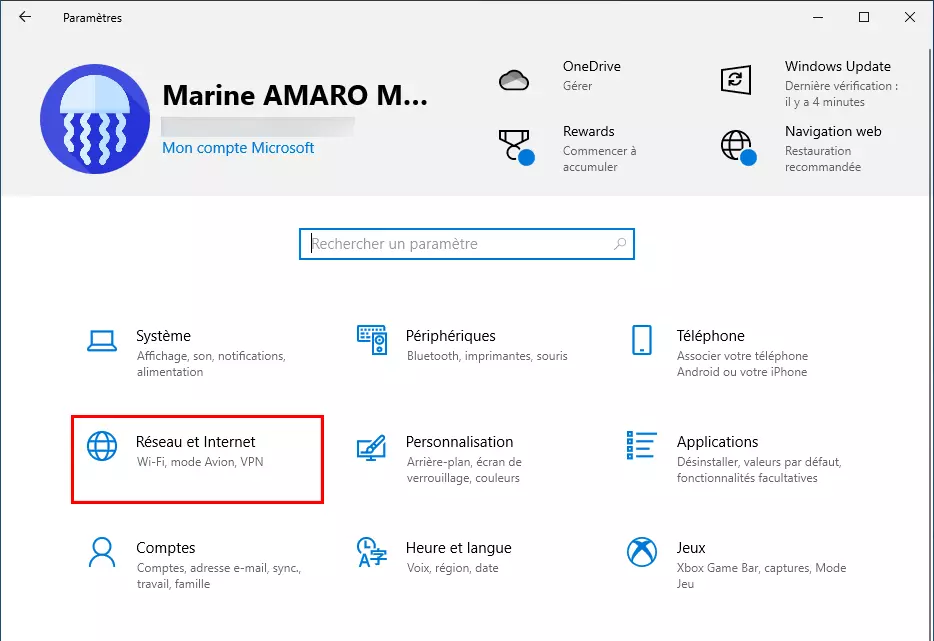Click the Réseau et Internet globe icon

click(102, 446)
